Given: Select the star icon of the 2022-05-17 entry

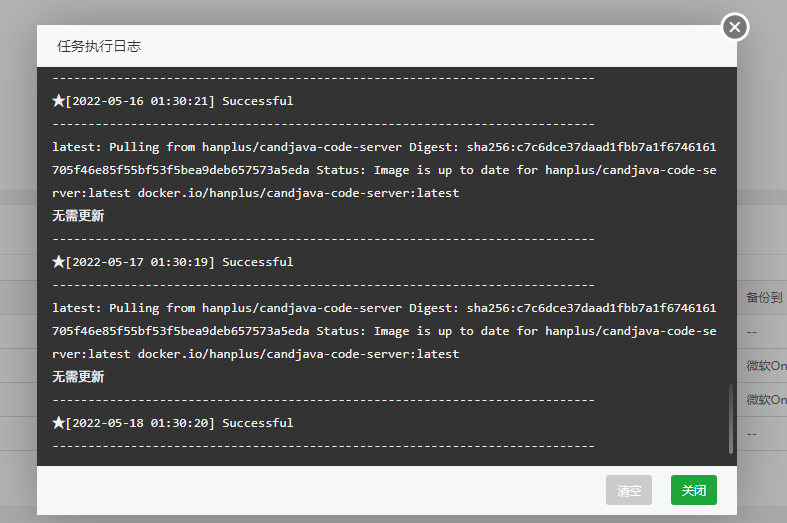Looking at the screenshot, I should 58,262.
